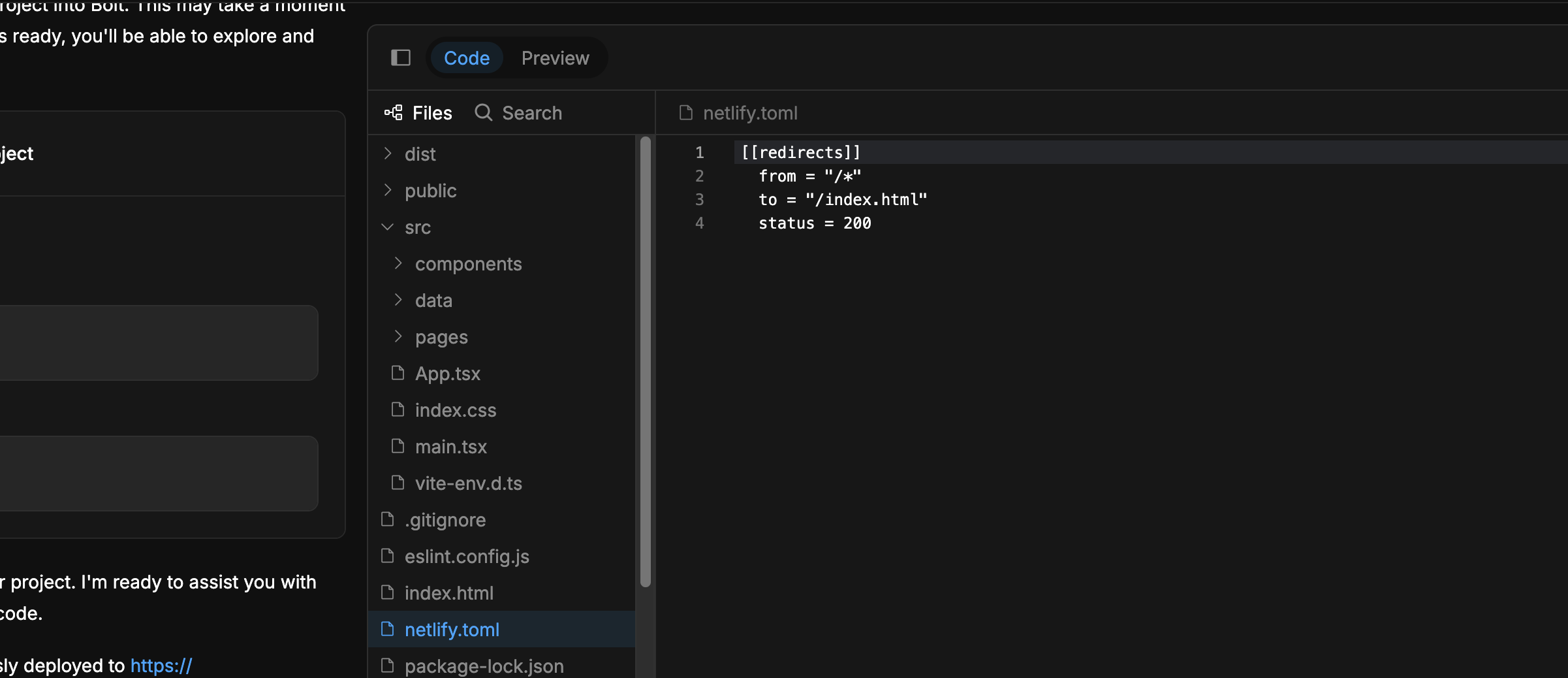
Task: Expand the dist folder chevron
Action: [x=388, y=153]
